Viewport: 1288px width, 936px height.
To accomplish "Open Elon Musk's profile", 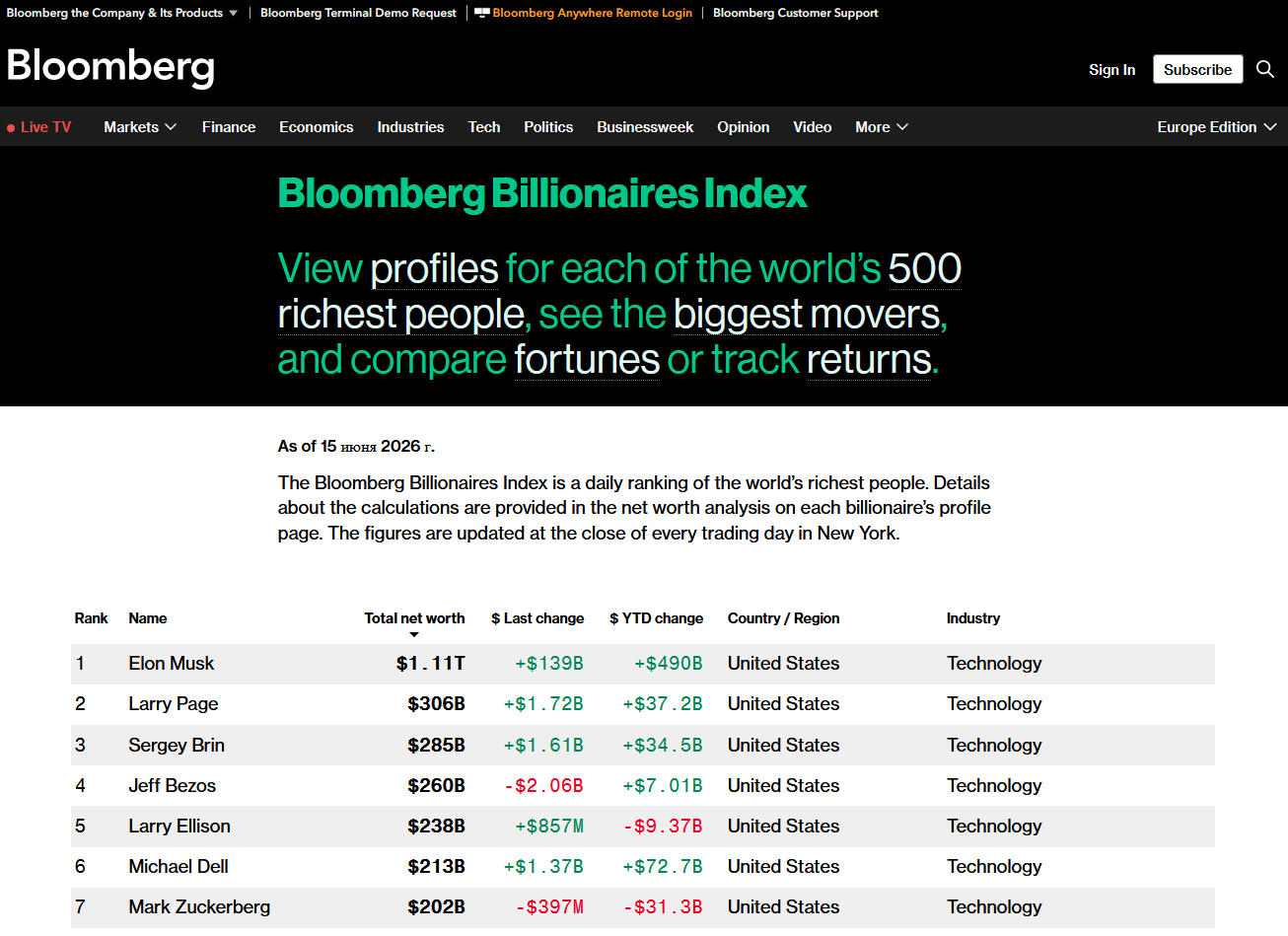I will click(x=172, y=664).
